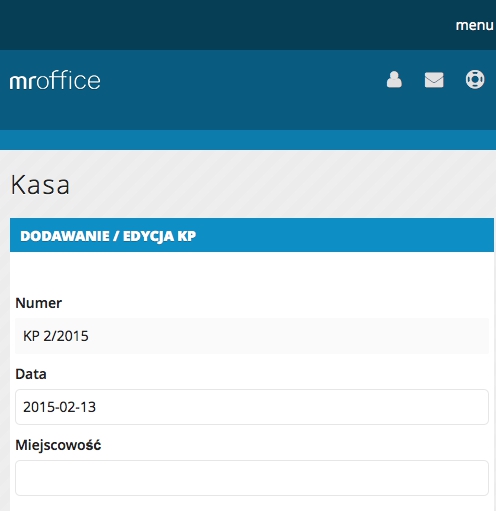The image size is (496, 511).
Task: Open the menu in the top bar
Action: point(474,25)
